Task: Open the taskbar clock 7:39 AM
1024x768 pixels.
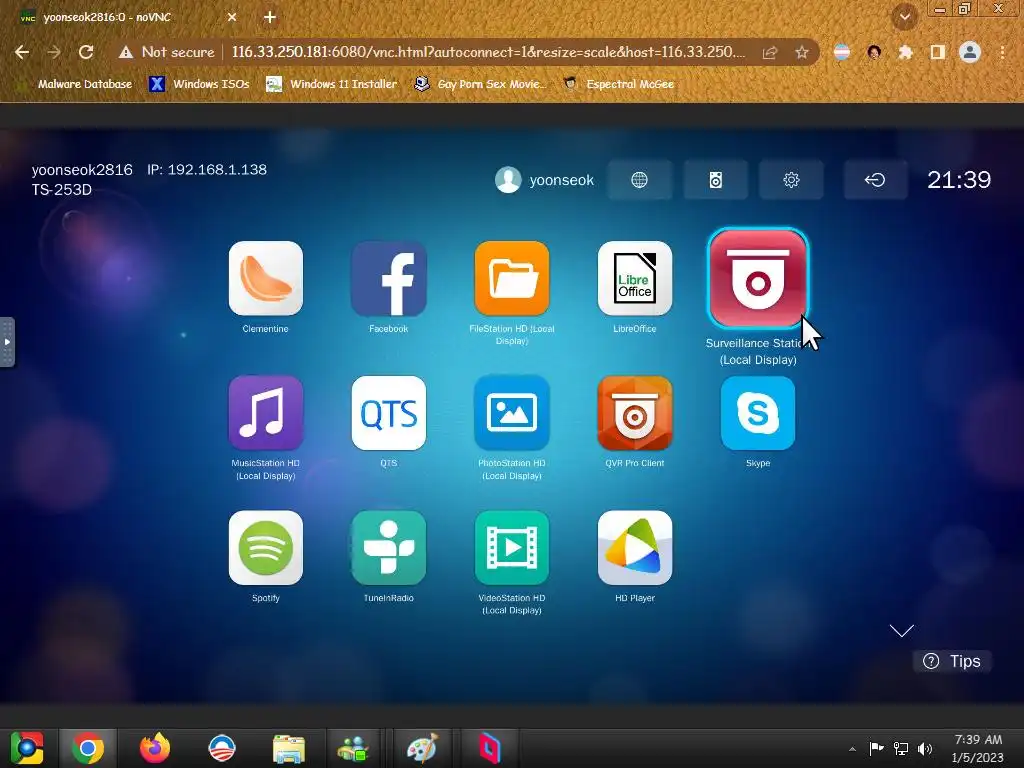Action: pos(978,748)
